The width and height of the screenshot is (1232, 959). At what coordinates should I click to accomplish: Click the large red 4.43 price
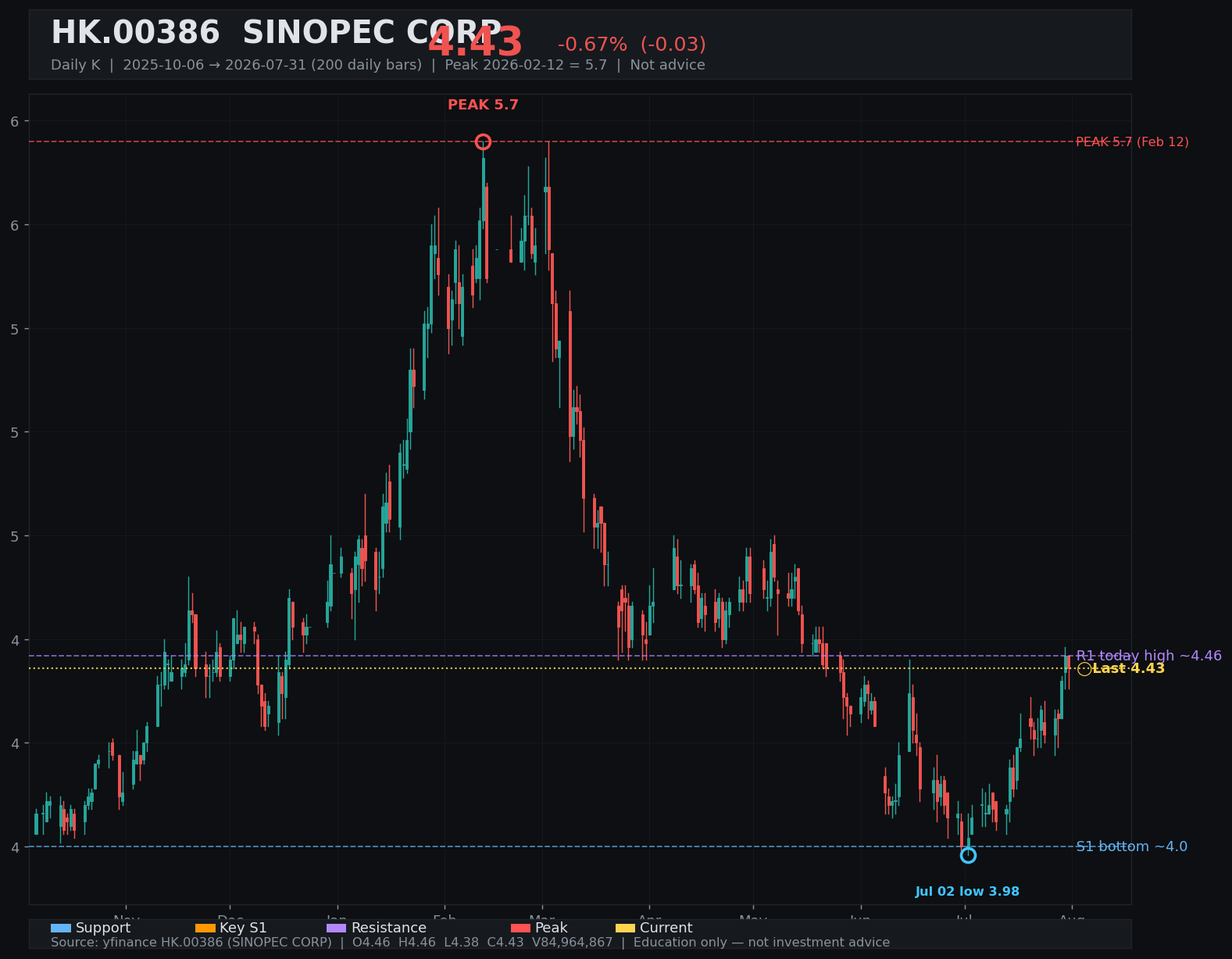click(x=475, y=43)
